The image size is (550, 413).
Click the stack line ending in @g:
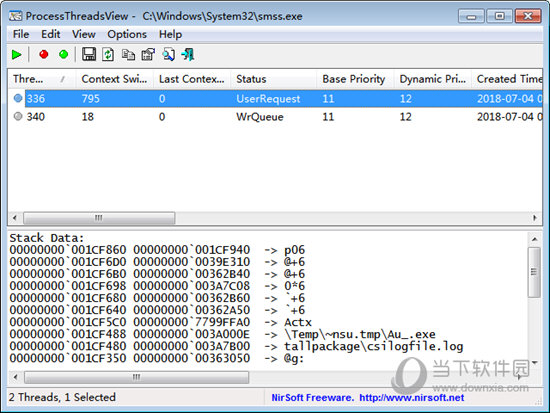click(156, 358)
